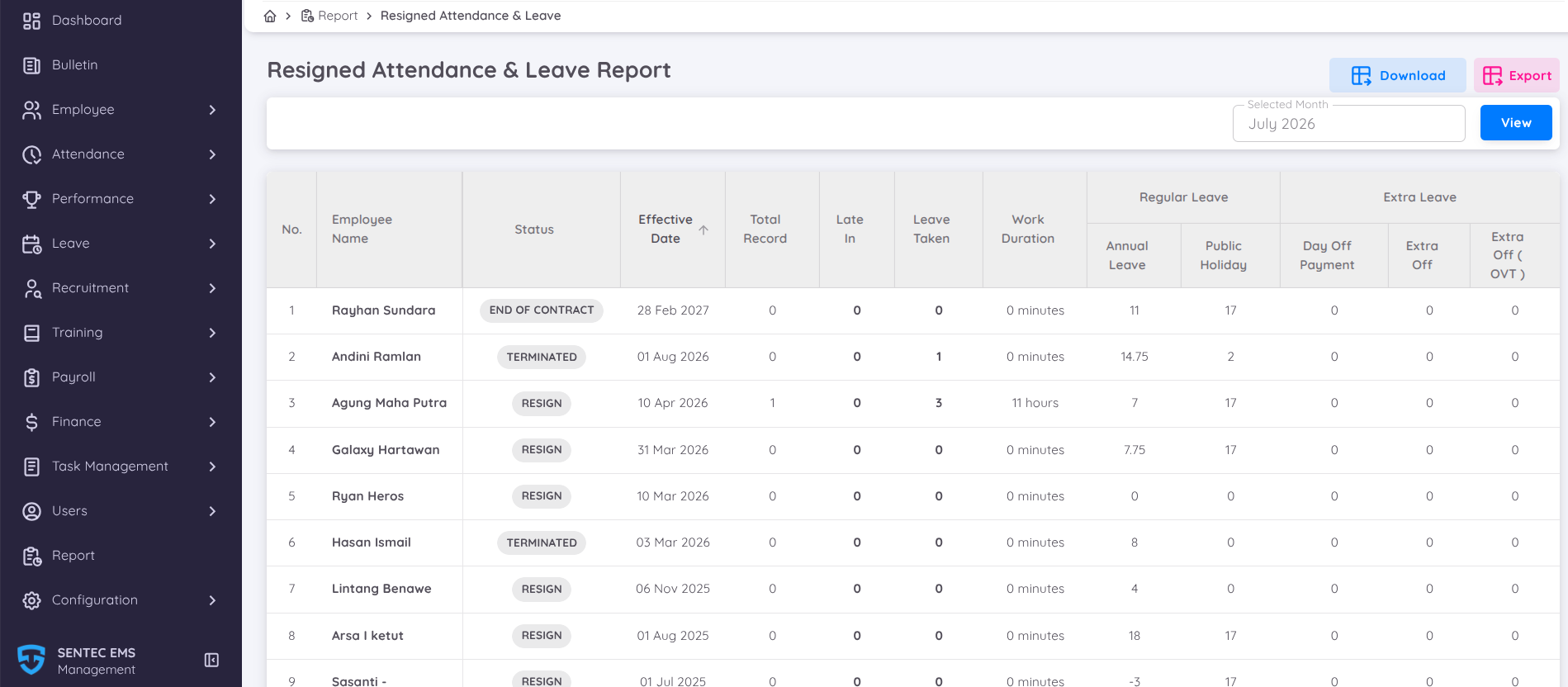The height and width of the screenshot is (687, 1568).
Task: Expand the Attendance menu chevron
Action: [212, 154]
